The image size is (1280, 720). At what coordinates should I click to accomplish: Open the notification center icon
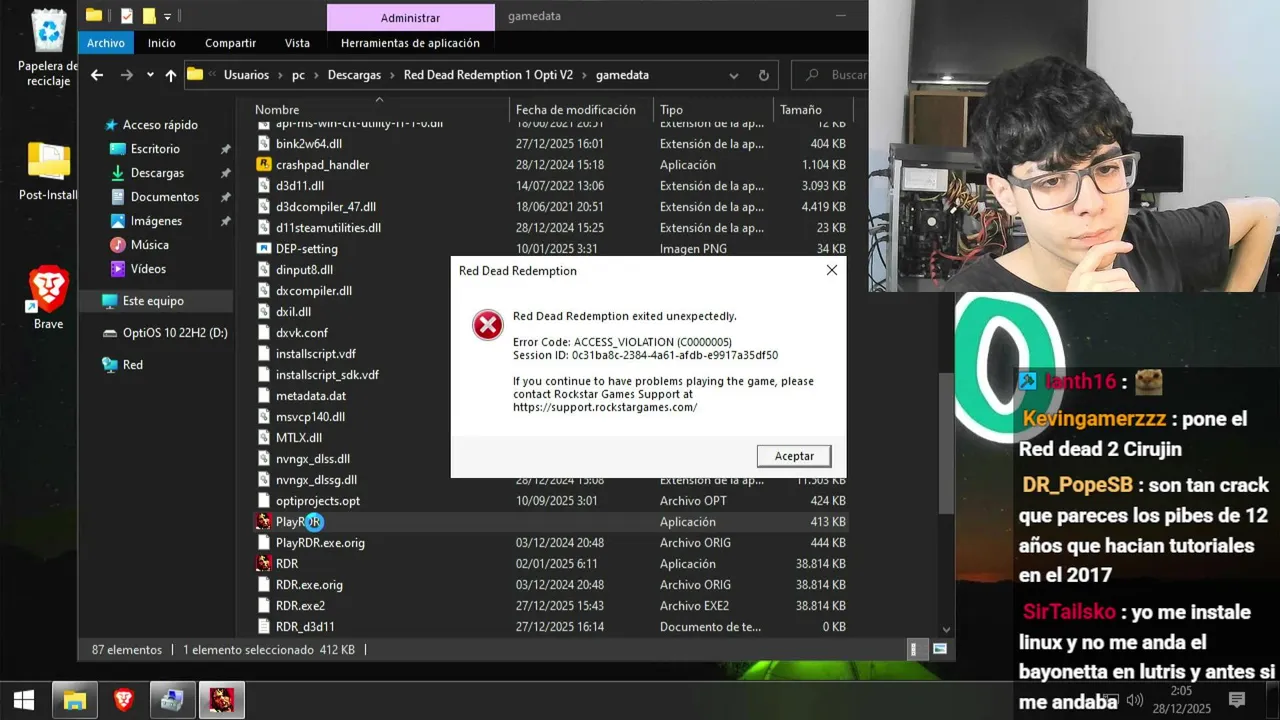click(x=1237, y=700)
